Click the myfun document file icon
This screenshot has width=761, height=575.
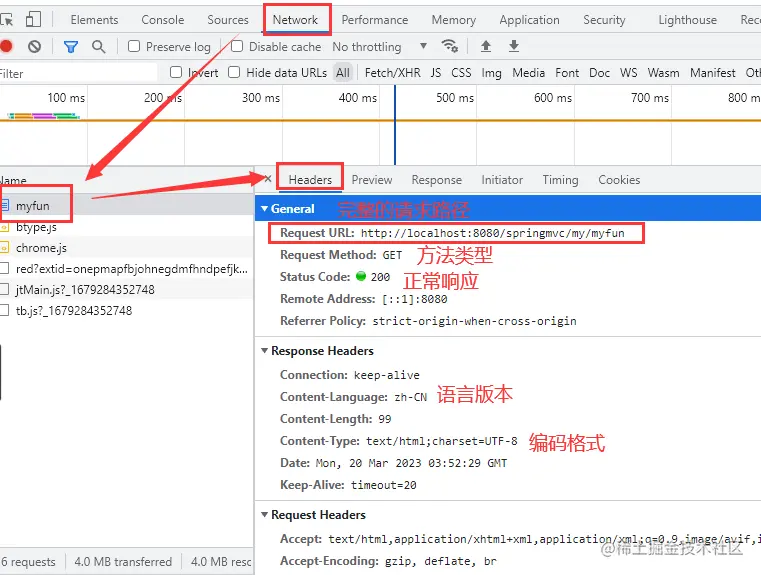(x=5, y=205)
